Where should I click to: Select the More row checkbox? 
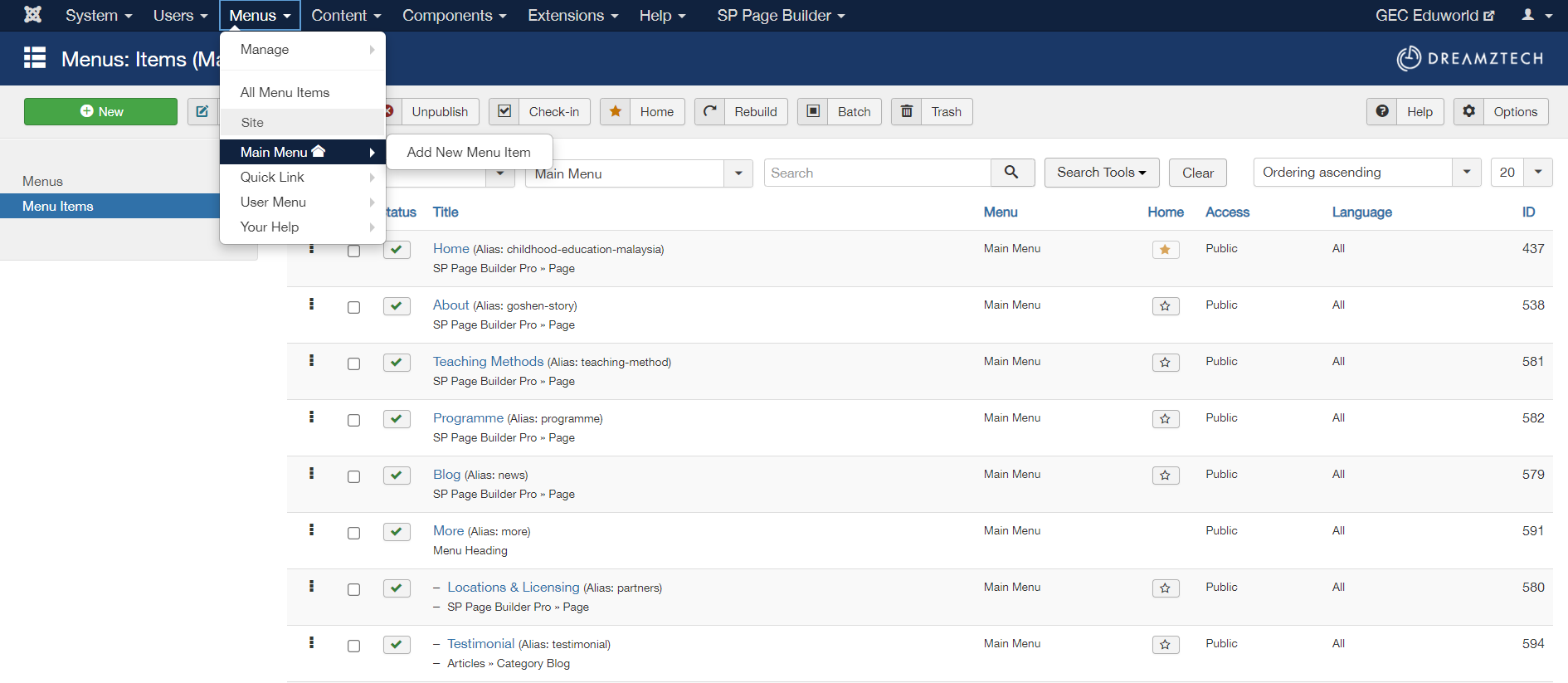[354, 533]
